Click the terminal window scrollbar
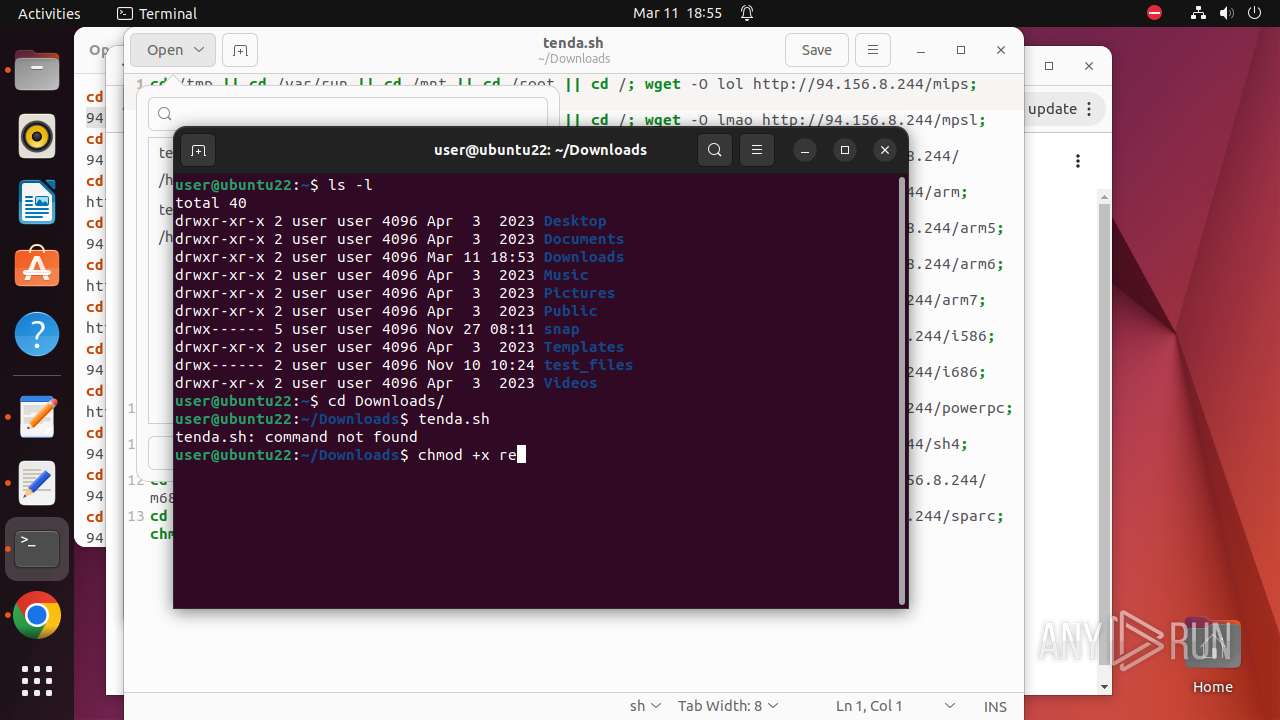Screen dimensions: 1280x720 pyautogui.click(x=902, y=390)
